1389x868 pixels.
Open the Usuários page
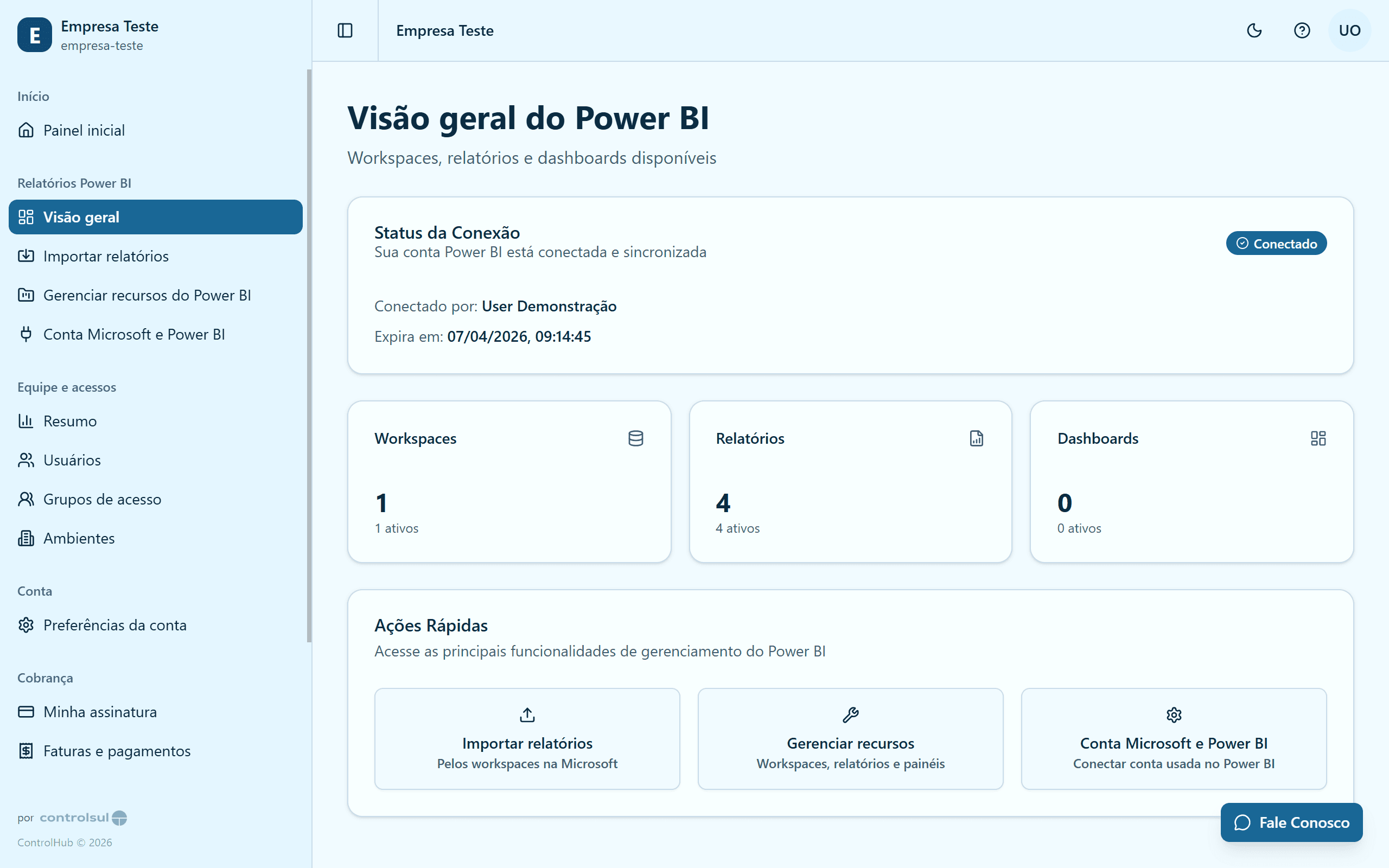71,460
